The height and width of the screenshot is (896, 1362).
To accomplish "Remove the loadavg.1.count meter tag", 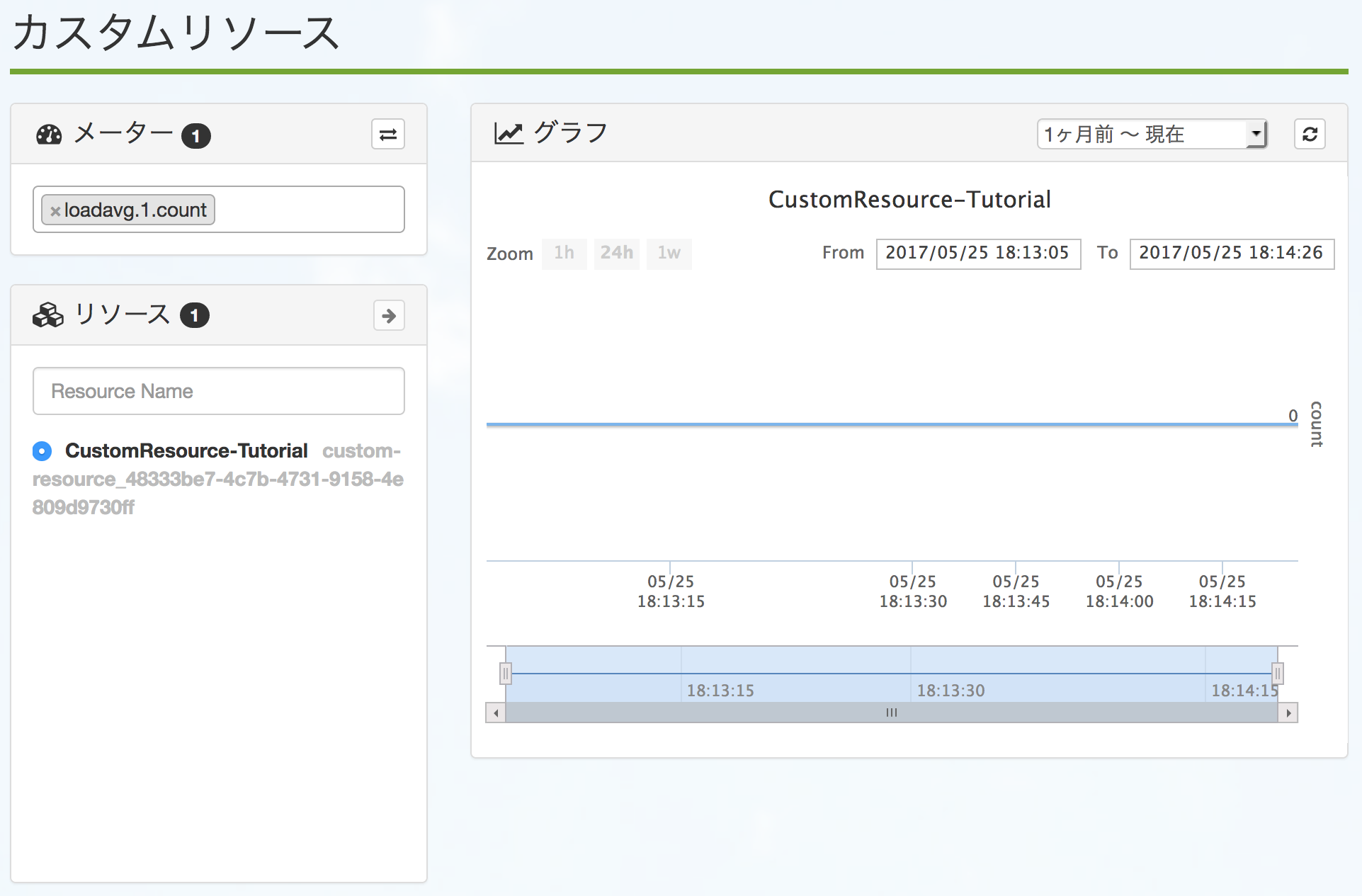I will [x=55, y=211].
